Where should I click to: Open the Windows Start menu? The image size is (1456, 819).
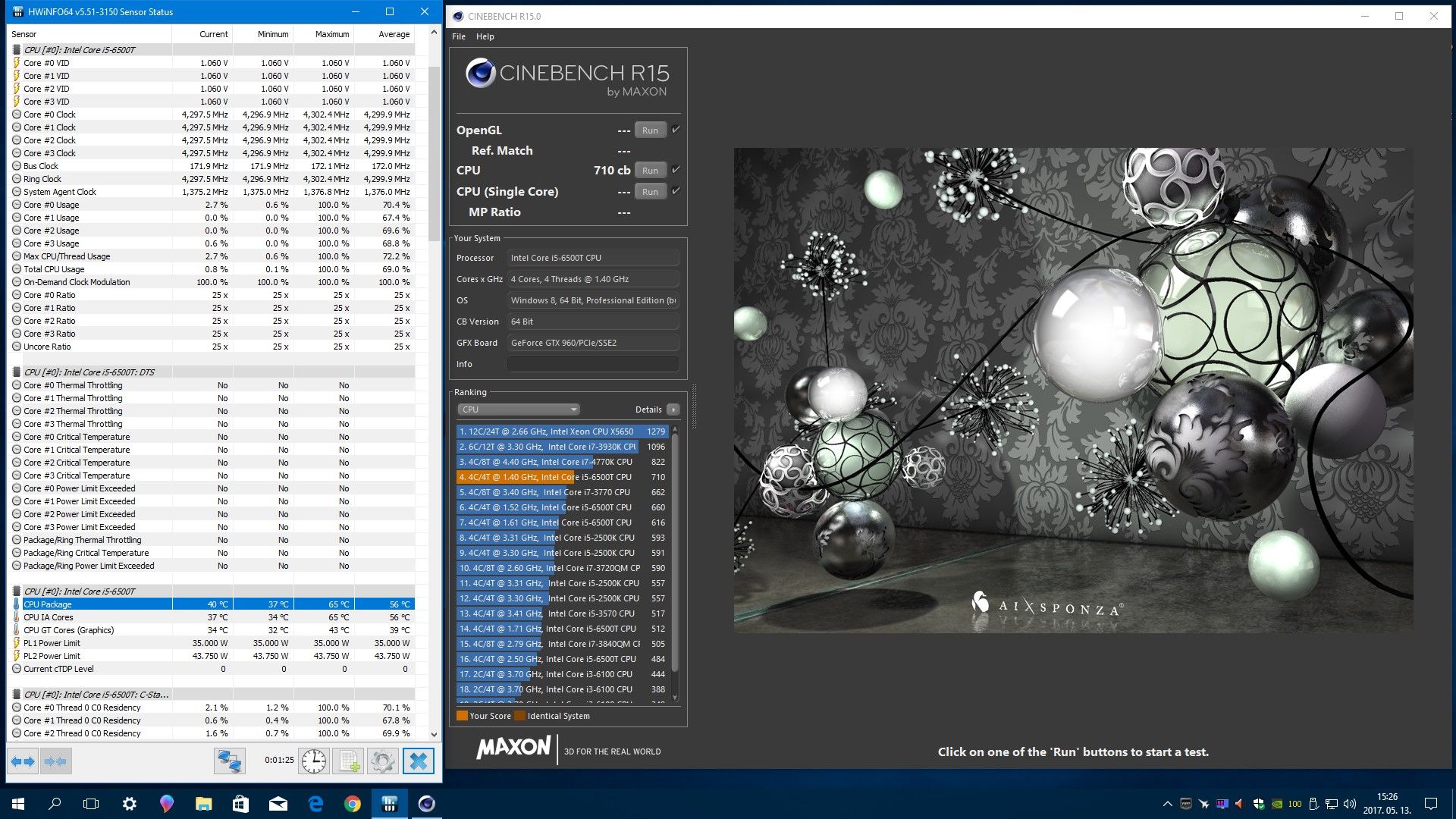(18, 804)
